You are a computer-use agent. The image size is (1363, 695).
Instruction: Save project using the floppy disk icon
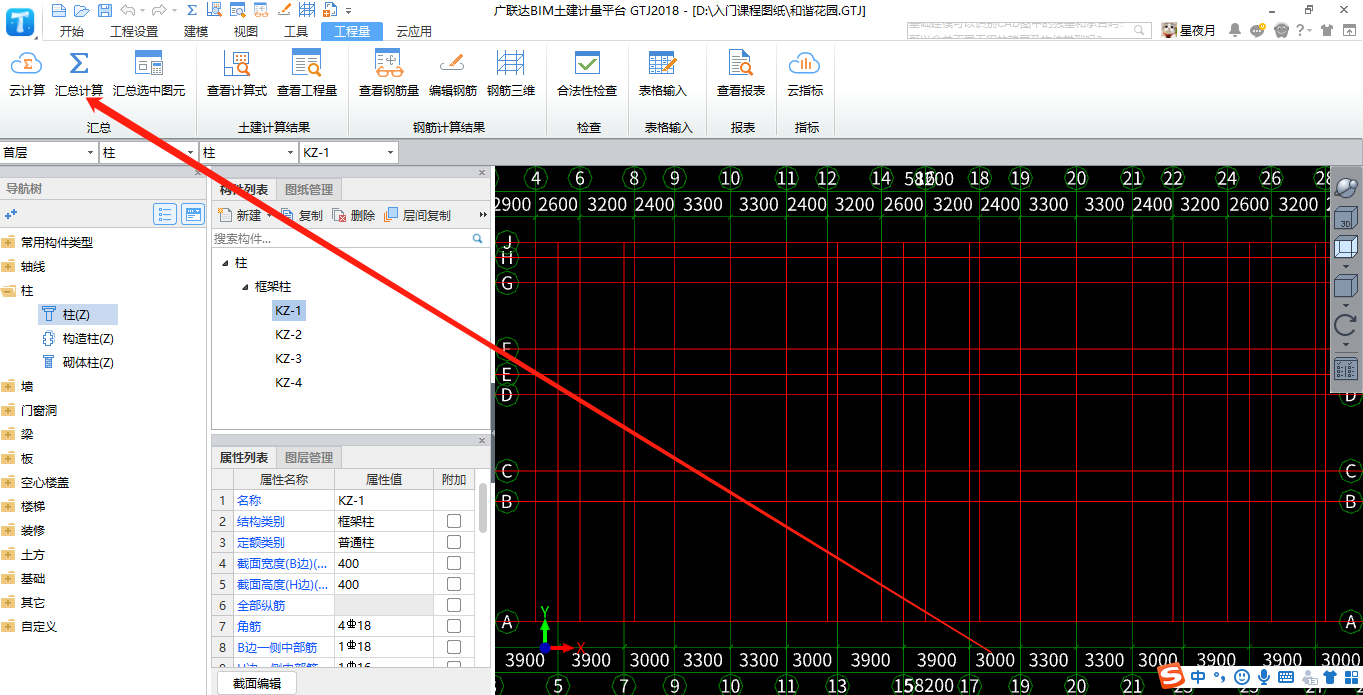(x=105, y=10)
